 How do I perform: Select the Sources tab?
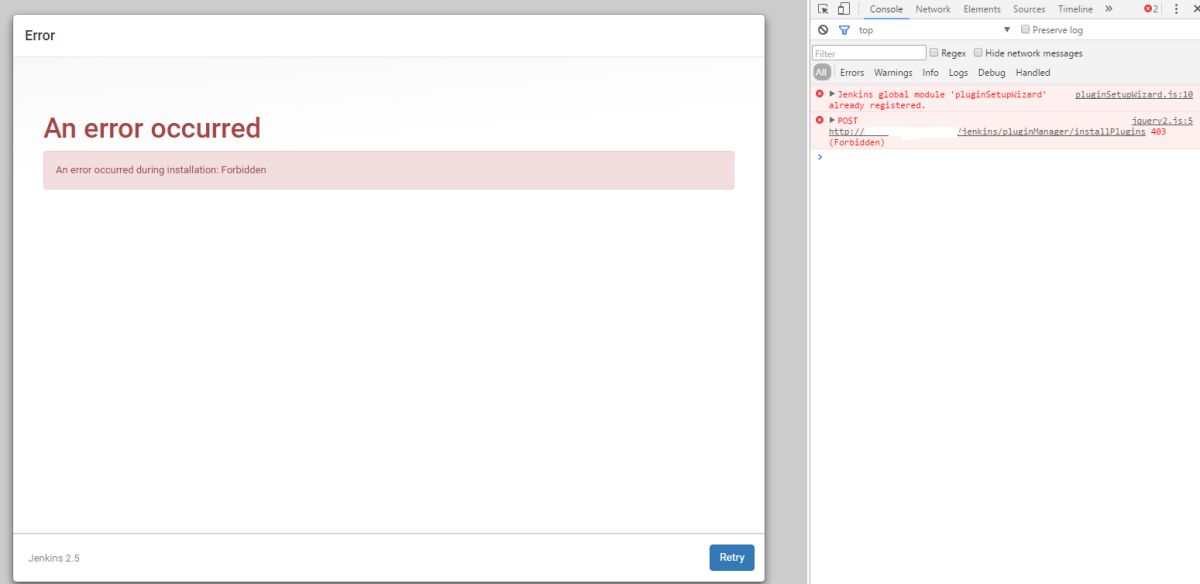(x=1029, y=9)
